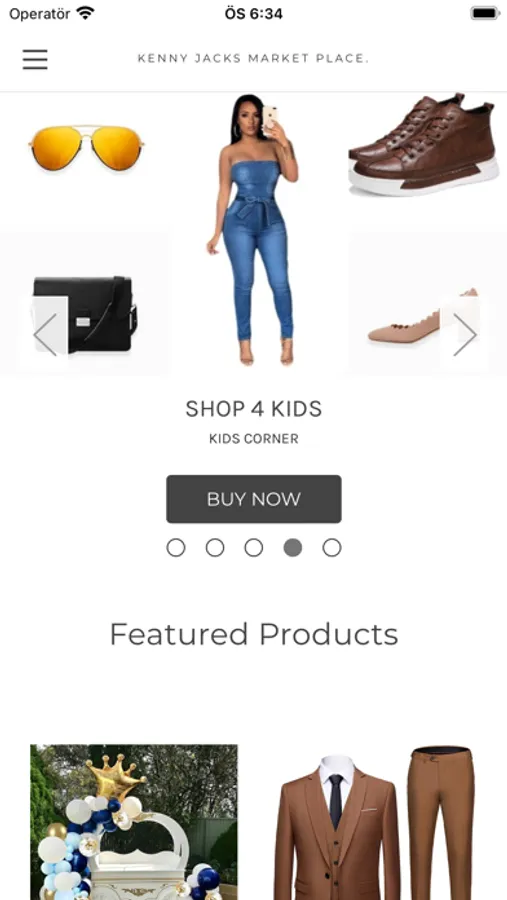The width and height of the screenshot is (507, 900).
Task: Select the filled fourth carousel dot
Action: 293,548
